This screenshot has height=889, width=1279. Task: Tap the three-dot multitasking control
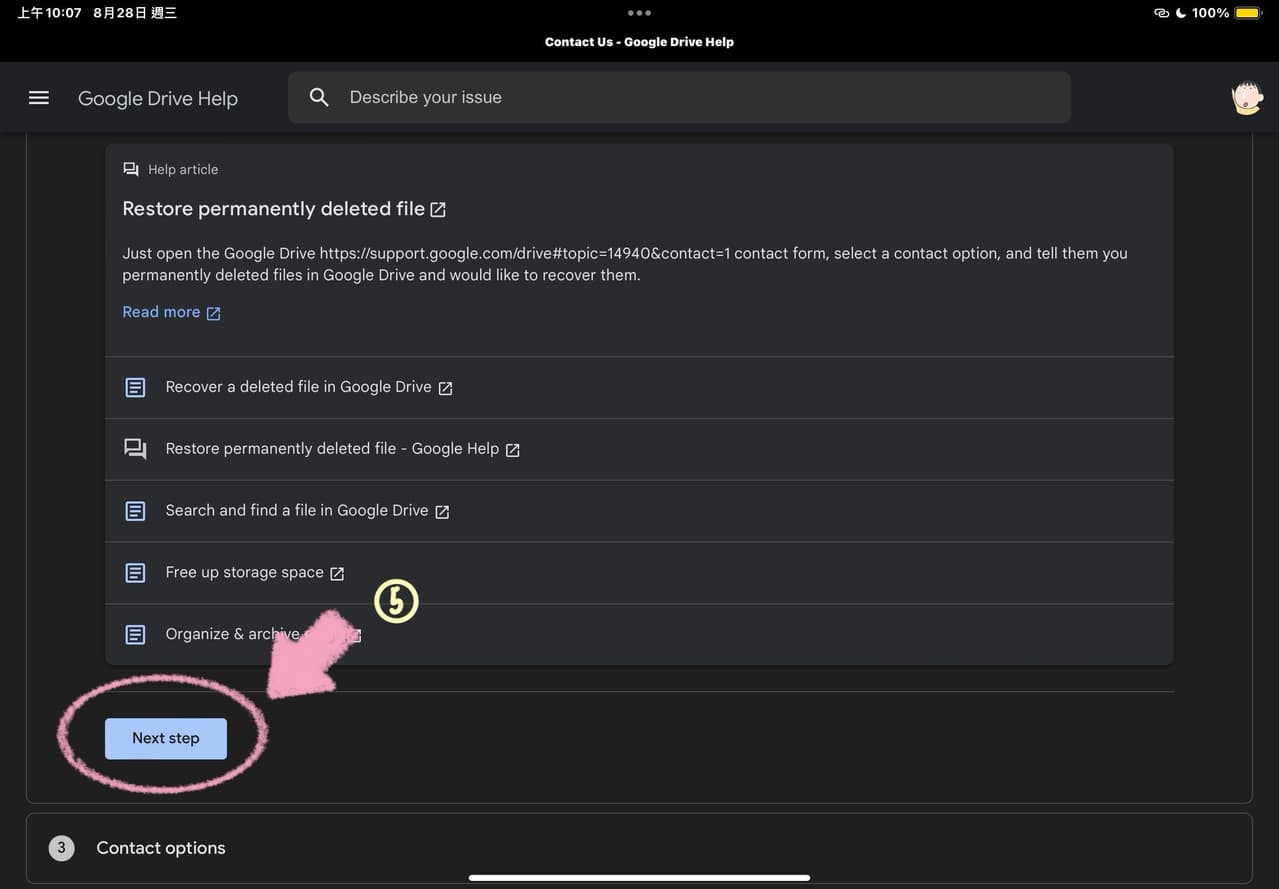pos(639,13)
